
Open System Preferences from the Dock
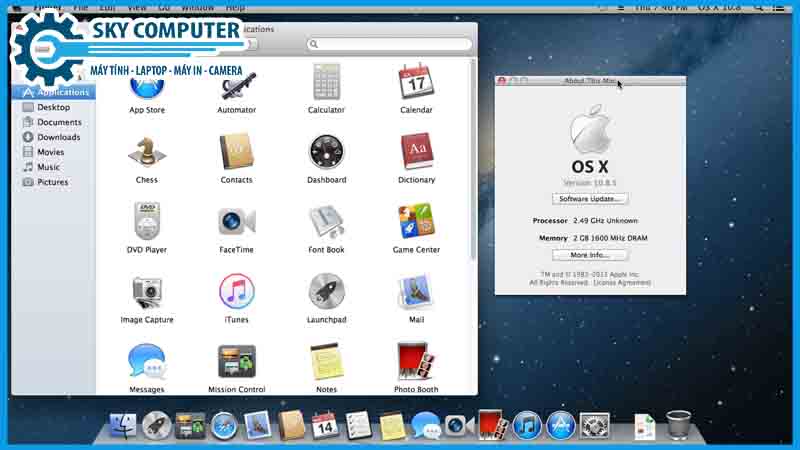(x=595, y=426)
